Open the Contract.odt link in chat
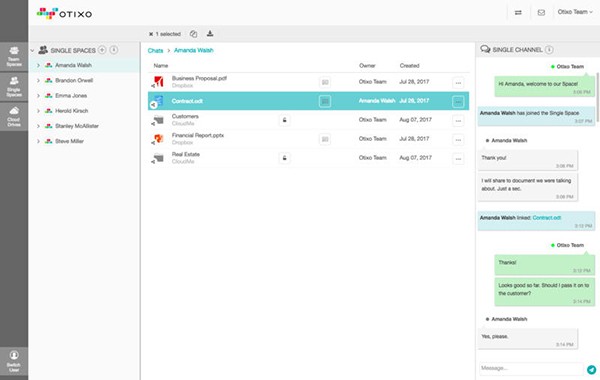This screenshot has height=380, width=600. pyautogui.click(x=546, y=217)
